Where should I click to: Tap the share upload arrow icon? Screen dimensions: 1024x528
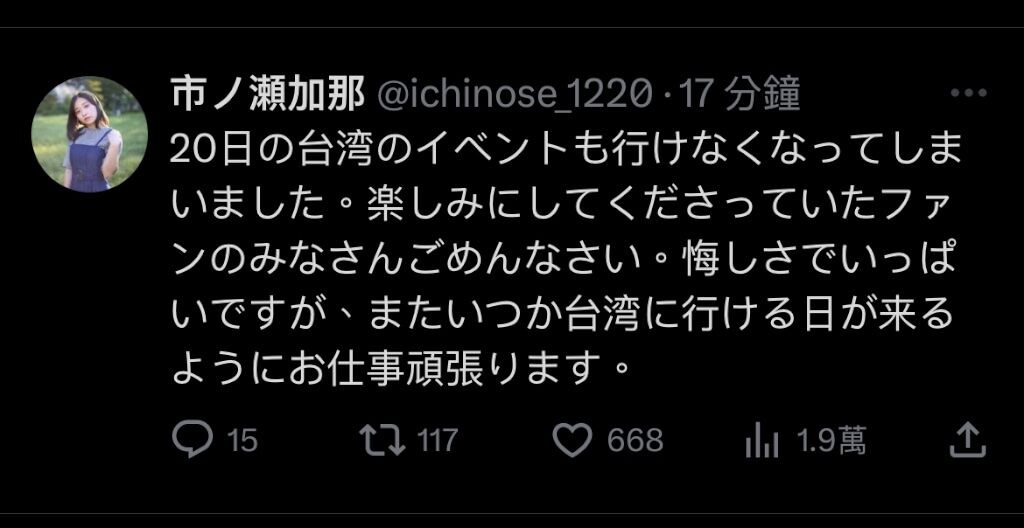(967, 439)
